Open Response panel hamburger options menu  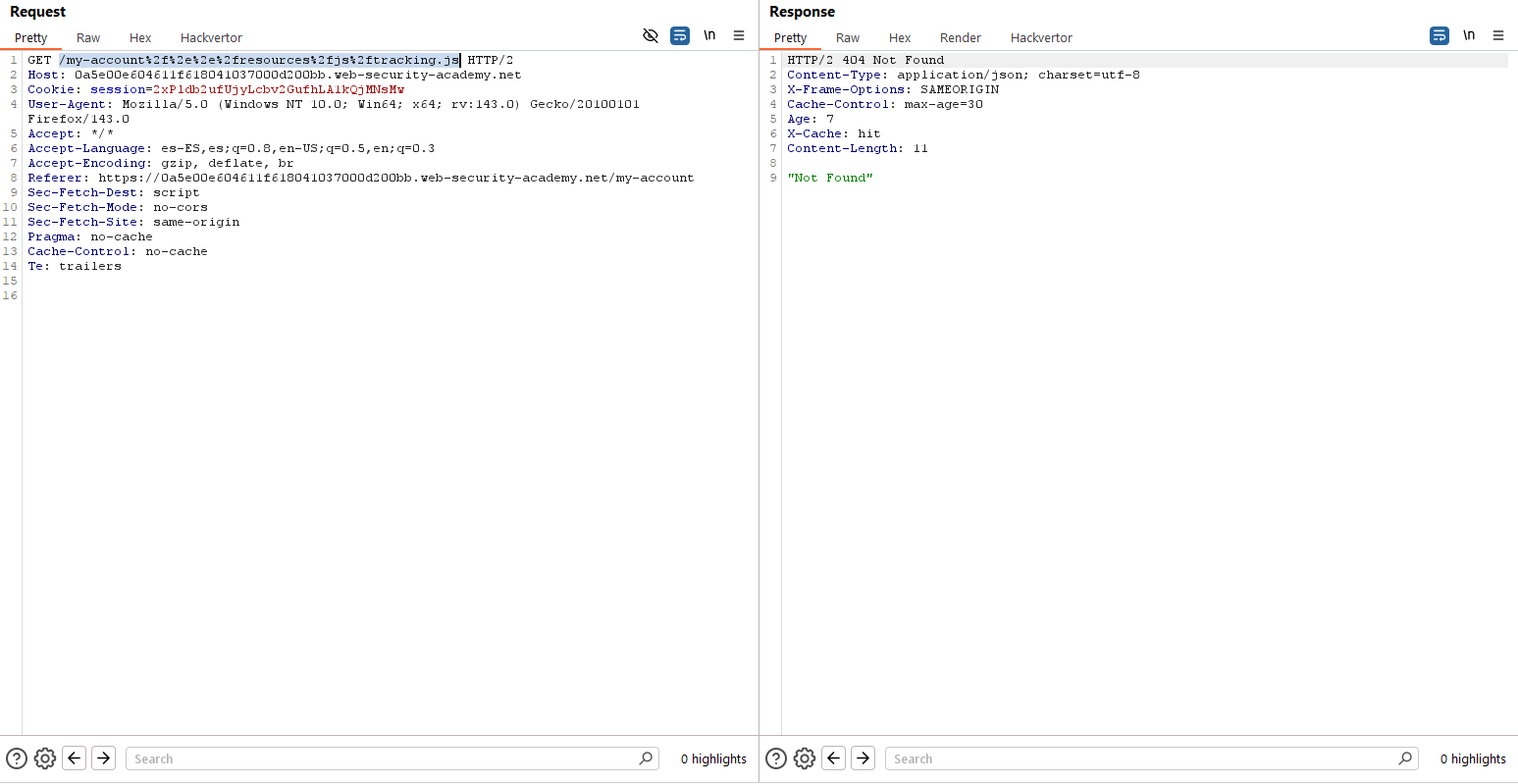tap(1498, 36)
